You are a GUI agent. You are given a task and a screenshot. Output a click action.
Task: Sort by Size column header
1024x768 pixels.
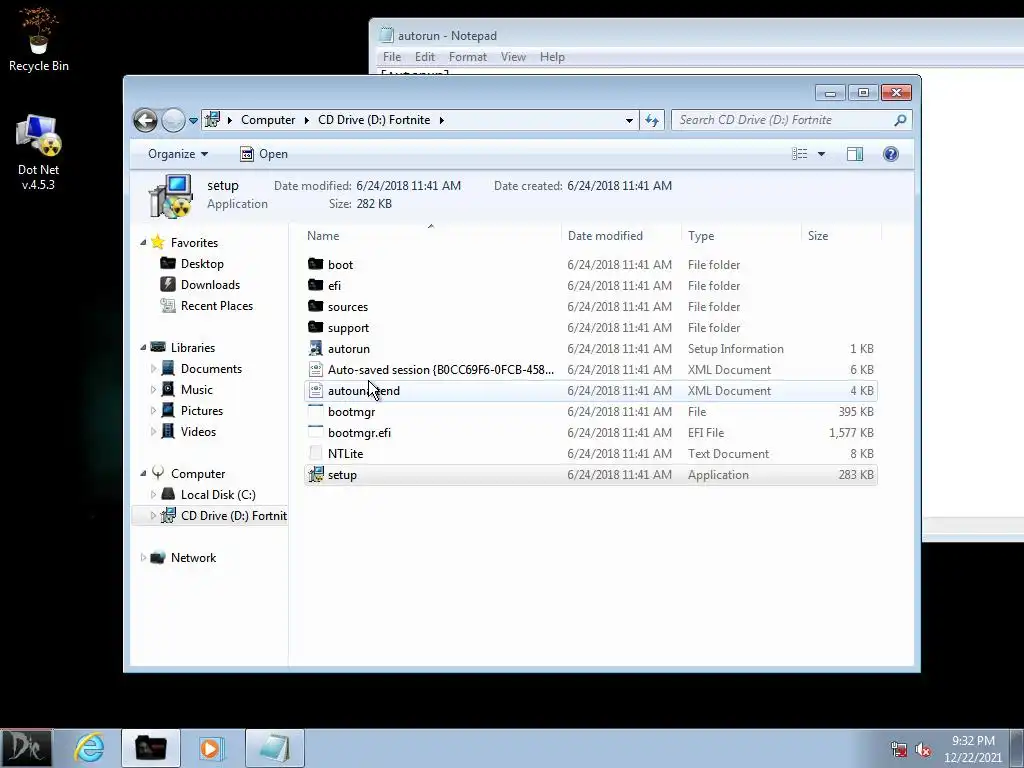click(x=818, y=236)
